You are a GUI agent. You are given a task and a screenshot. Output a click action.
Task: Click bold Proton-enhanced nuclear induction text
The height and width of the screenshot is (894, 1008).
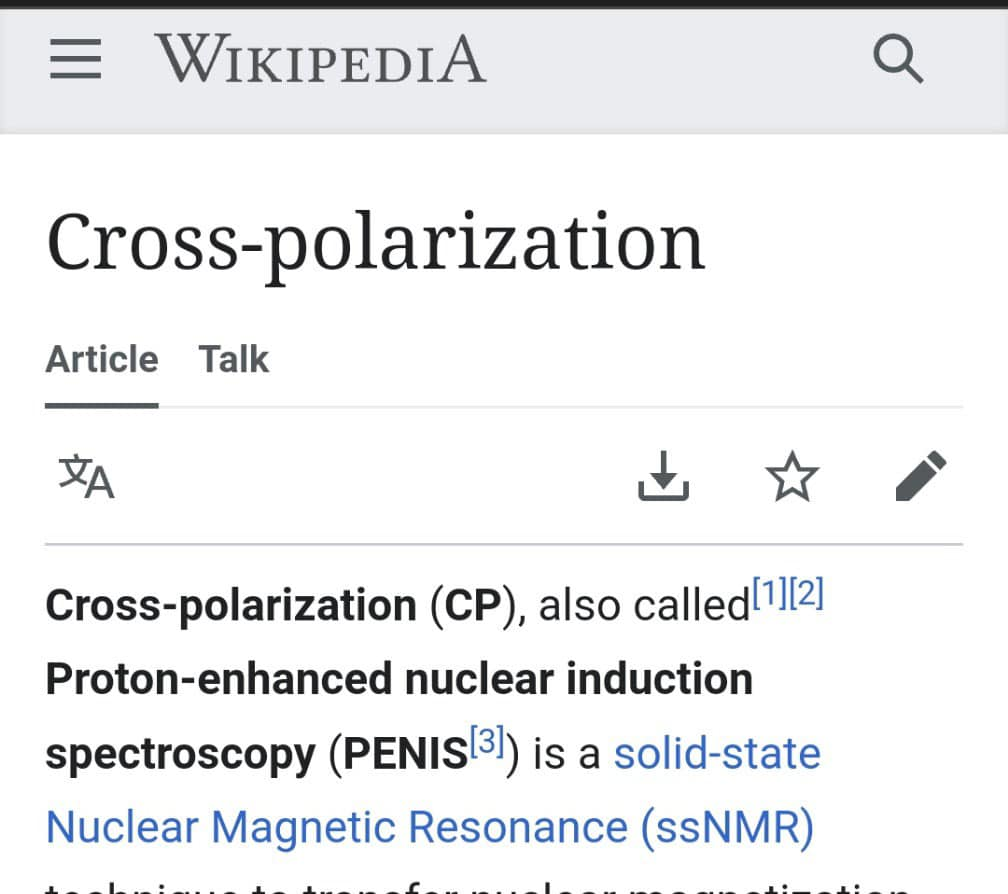coord(399,679)
